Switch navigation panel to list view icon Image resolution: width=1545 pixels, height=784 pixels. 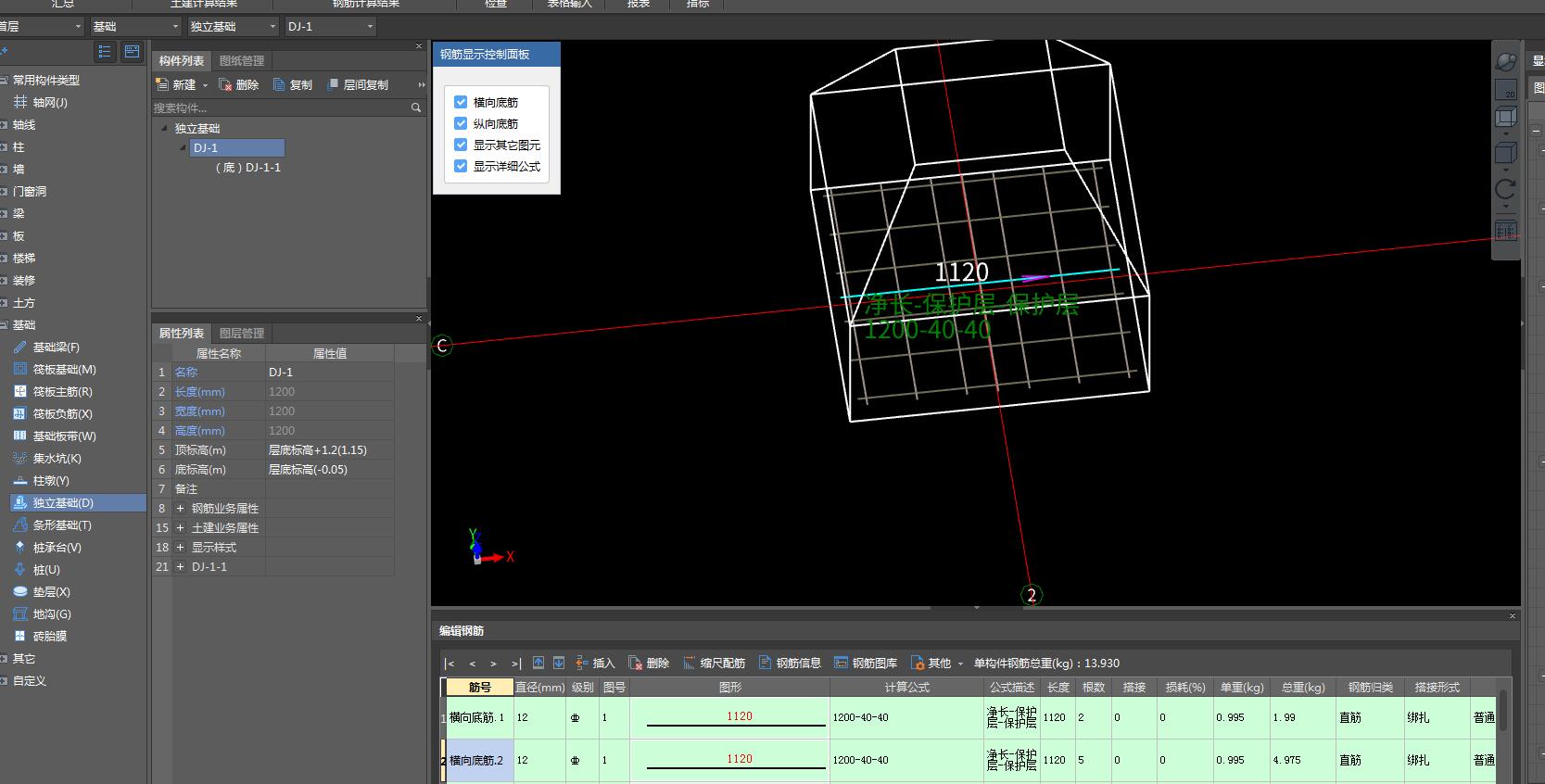pos(105,52)
